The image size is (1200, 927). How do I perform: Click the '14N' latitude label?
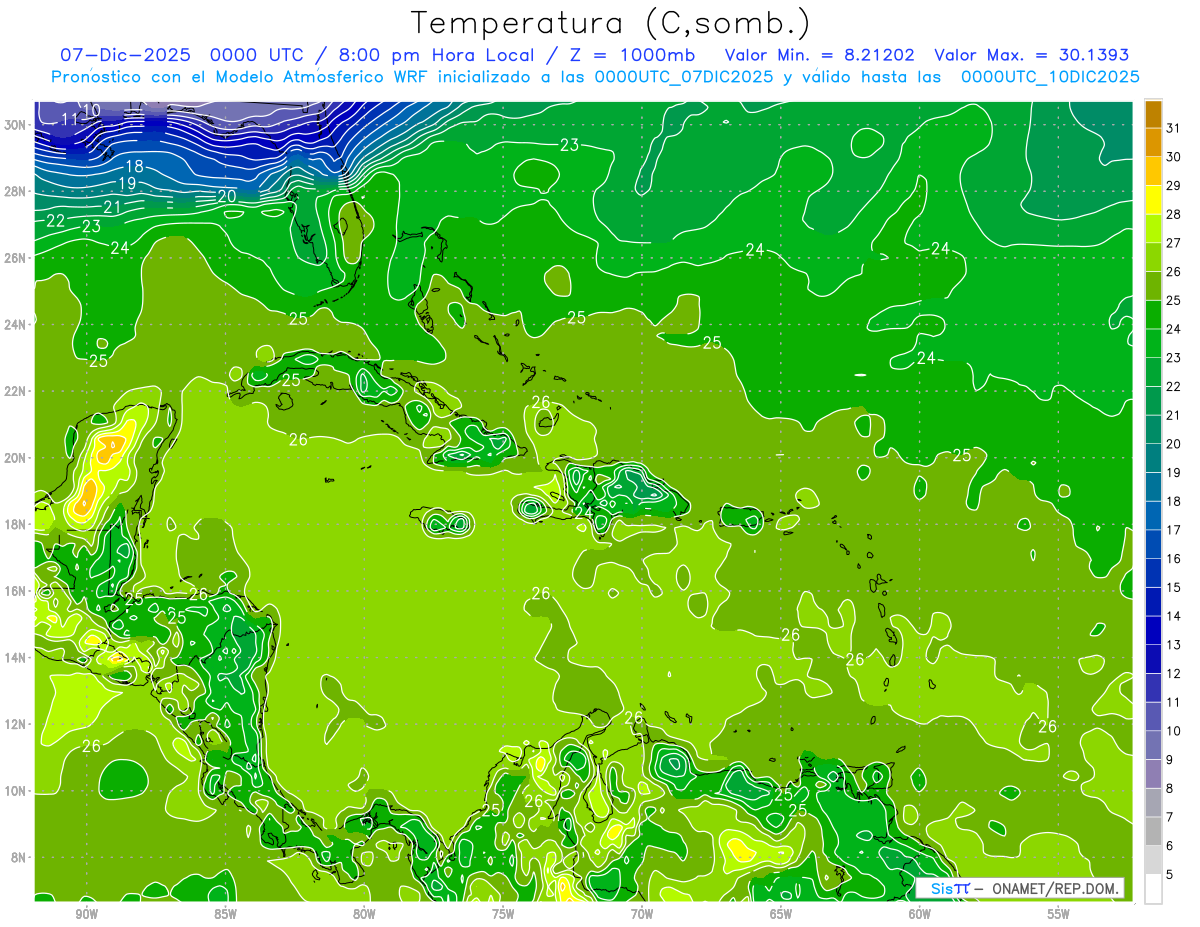tap(15, 657)
